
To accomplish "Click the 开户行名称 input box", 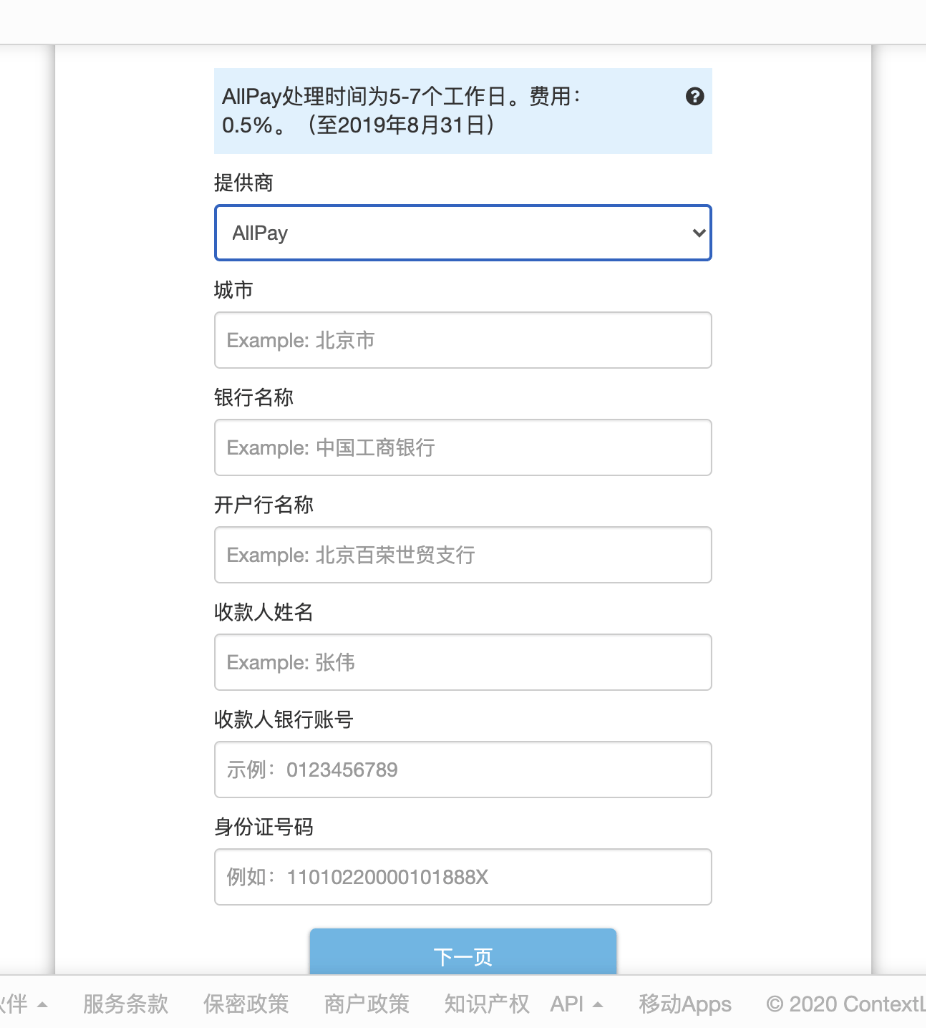I will coord(462,555).
